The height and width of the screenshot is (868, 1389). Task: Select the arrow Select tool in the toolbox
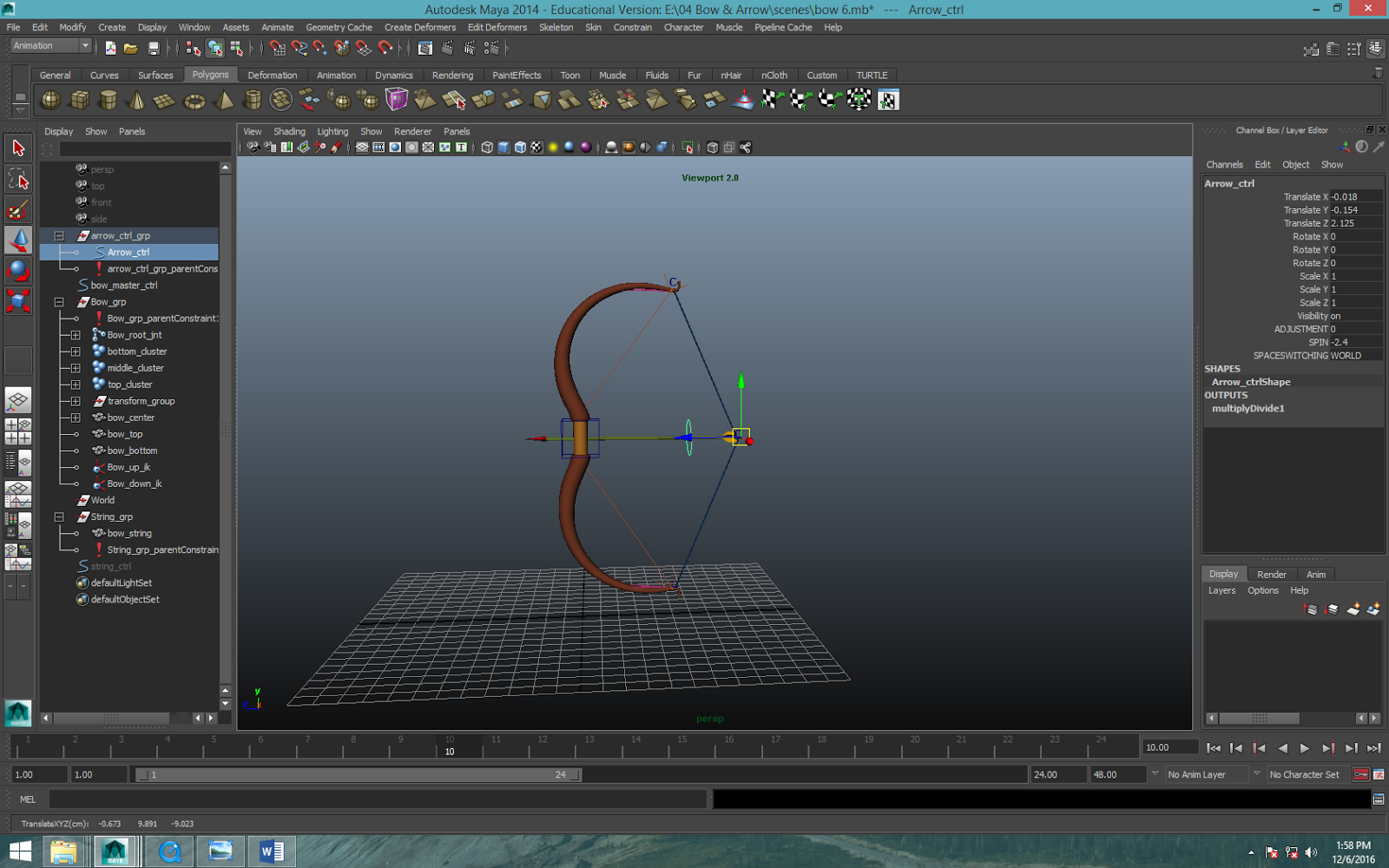(18, 148)
